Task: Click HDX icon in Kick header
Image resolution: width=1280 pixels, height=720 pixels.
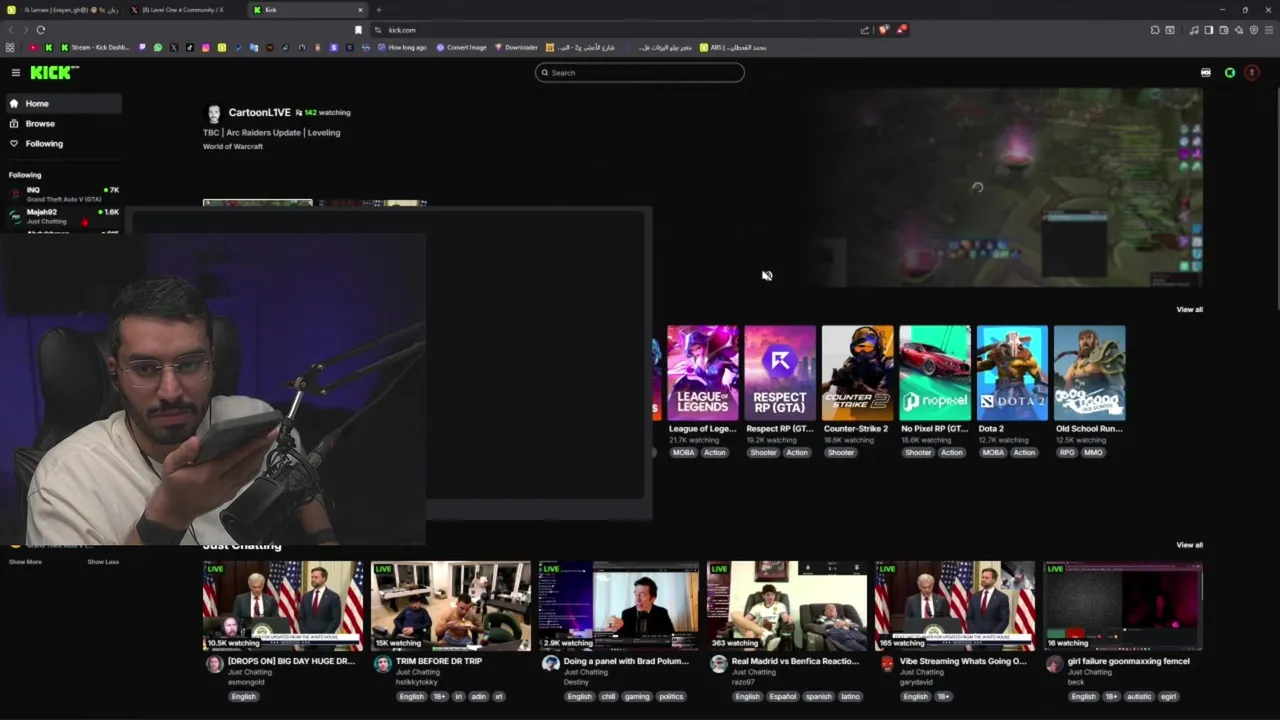Action: (x=1206, y=73)
